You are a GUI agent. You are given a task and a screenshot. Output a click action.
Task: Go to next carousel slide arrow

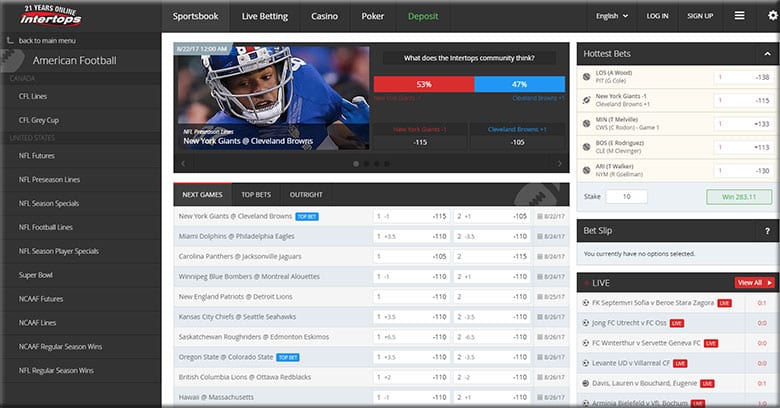point(560,163)
